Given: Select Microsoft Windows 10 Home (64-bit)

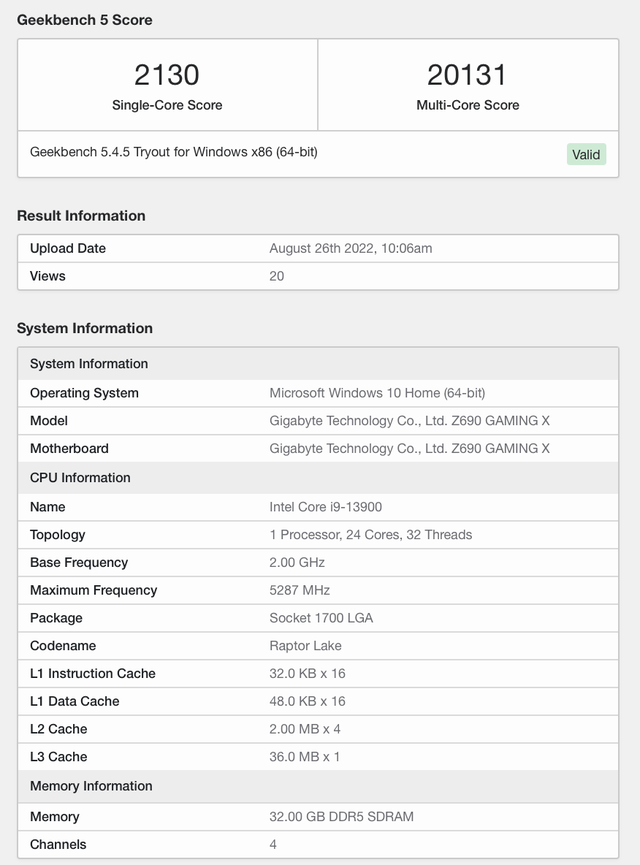Looking at the screenshot, I should pos(377,393).
